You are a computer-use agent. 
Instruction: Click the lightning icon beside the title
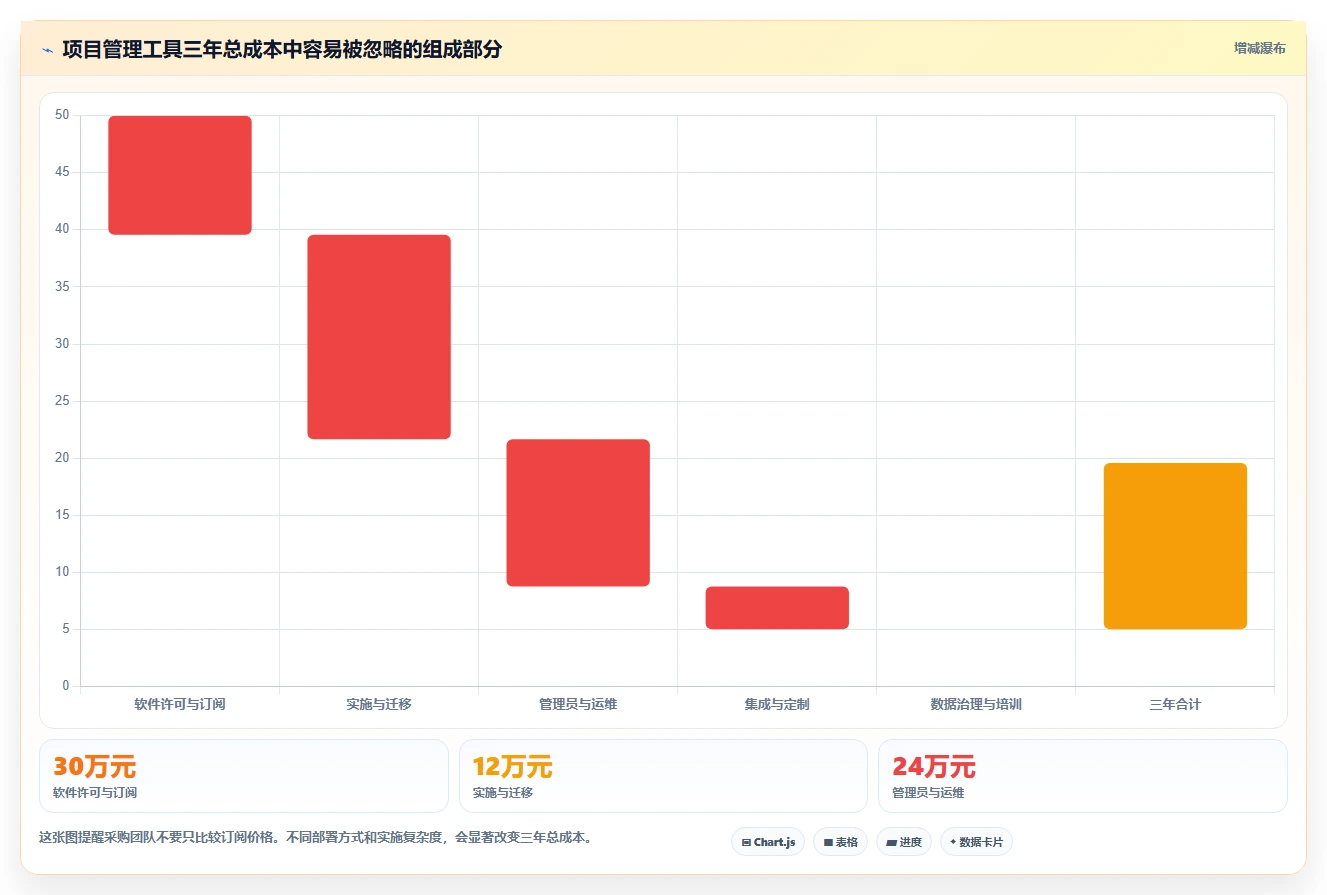pos(47,50)
